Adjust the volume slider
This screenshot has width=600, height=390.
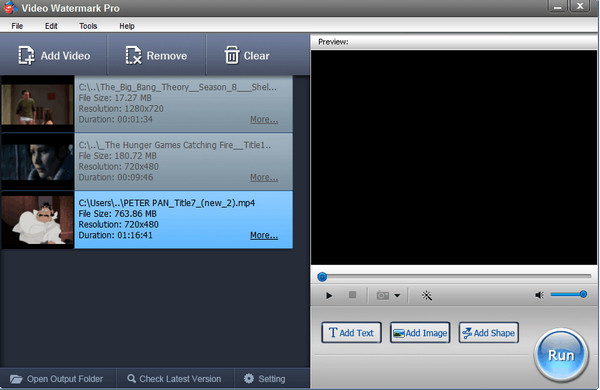(x=569, y=294)
